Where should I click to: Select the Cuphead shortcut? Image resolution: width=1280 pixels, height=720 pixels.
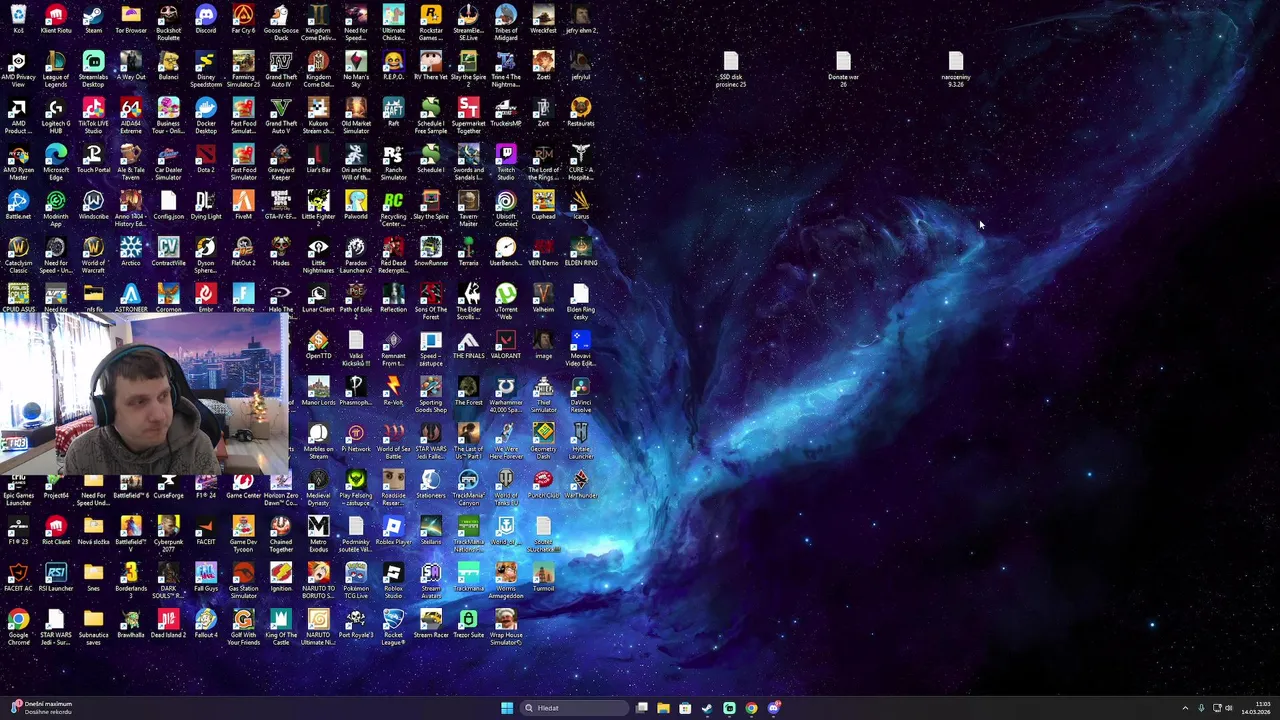543,205
